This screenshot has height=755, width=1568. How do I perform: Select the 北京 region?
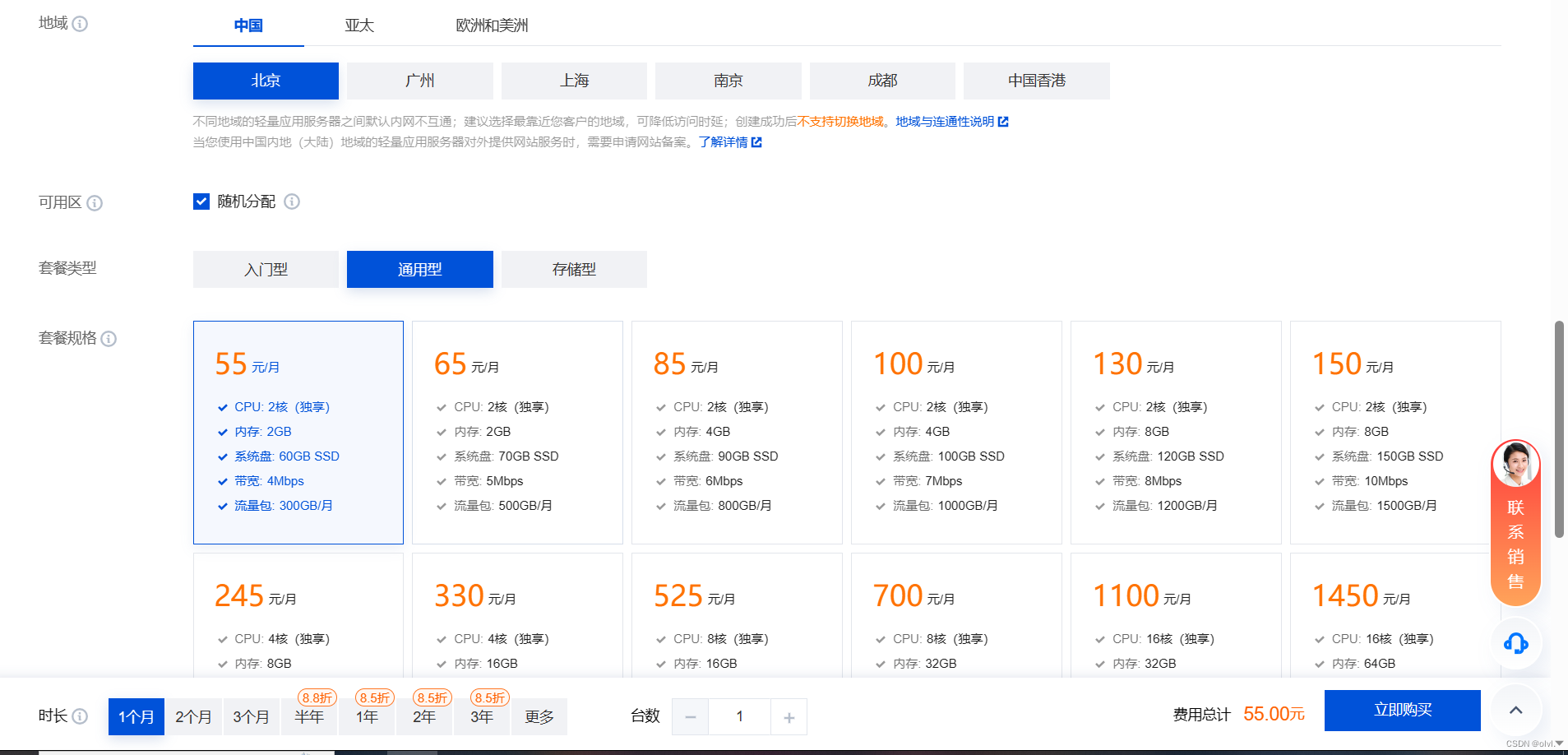pyautogui.click(x=266, y=81)
